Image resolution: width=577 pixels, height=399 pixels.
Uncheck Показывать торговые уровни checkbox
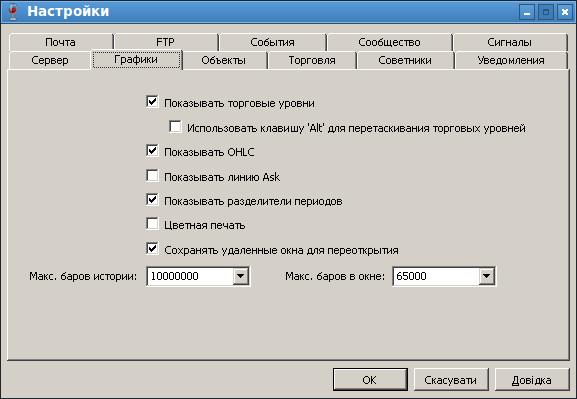click(152, 102)
